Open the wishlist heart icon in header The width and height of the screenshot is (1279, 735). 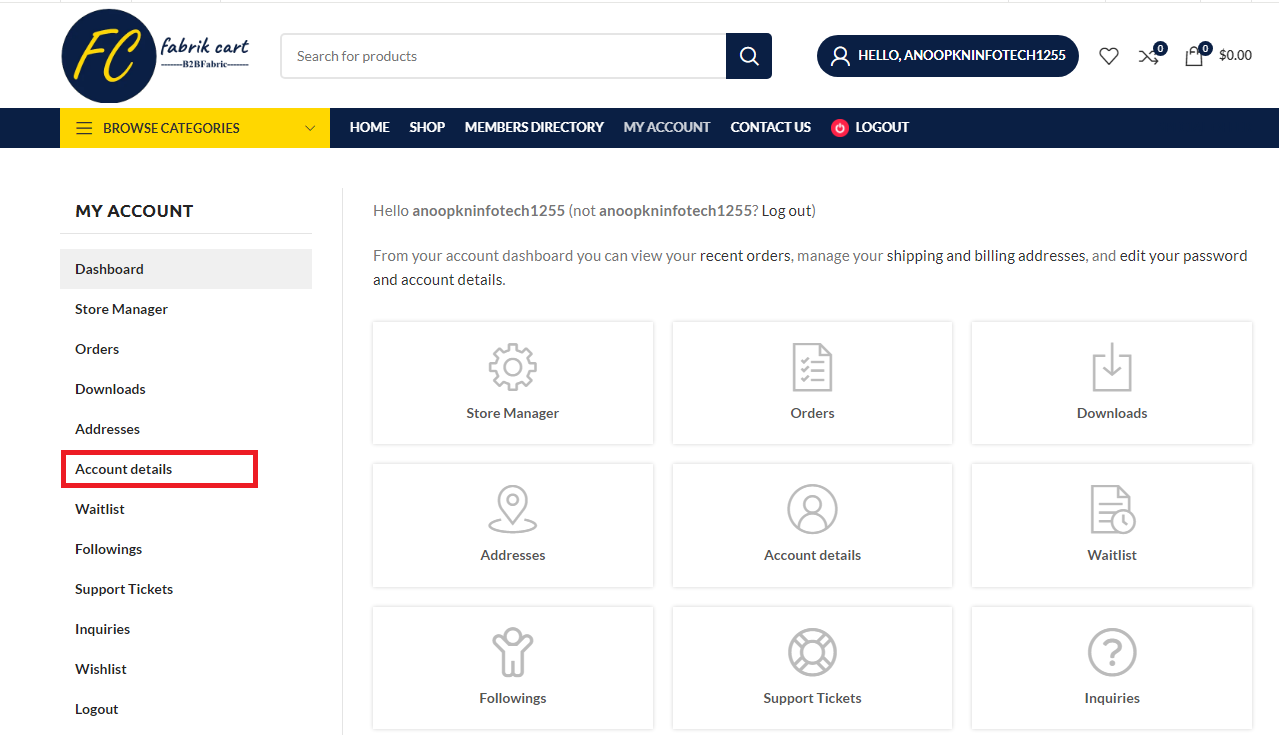[x=1108, y=56]
